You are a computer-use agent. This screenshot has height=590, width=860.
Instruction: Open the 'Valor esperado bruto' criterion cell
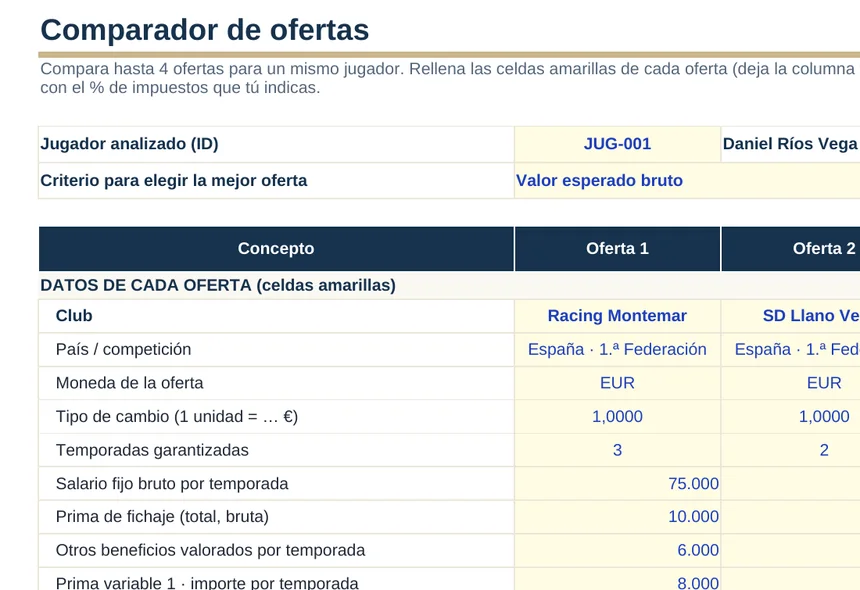click(687, 181)
